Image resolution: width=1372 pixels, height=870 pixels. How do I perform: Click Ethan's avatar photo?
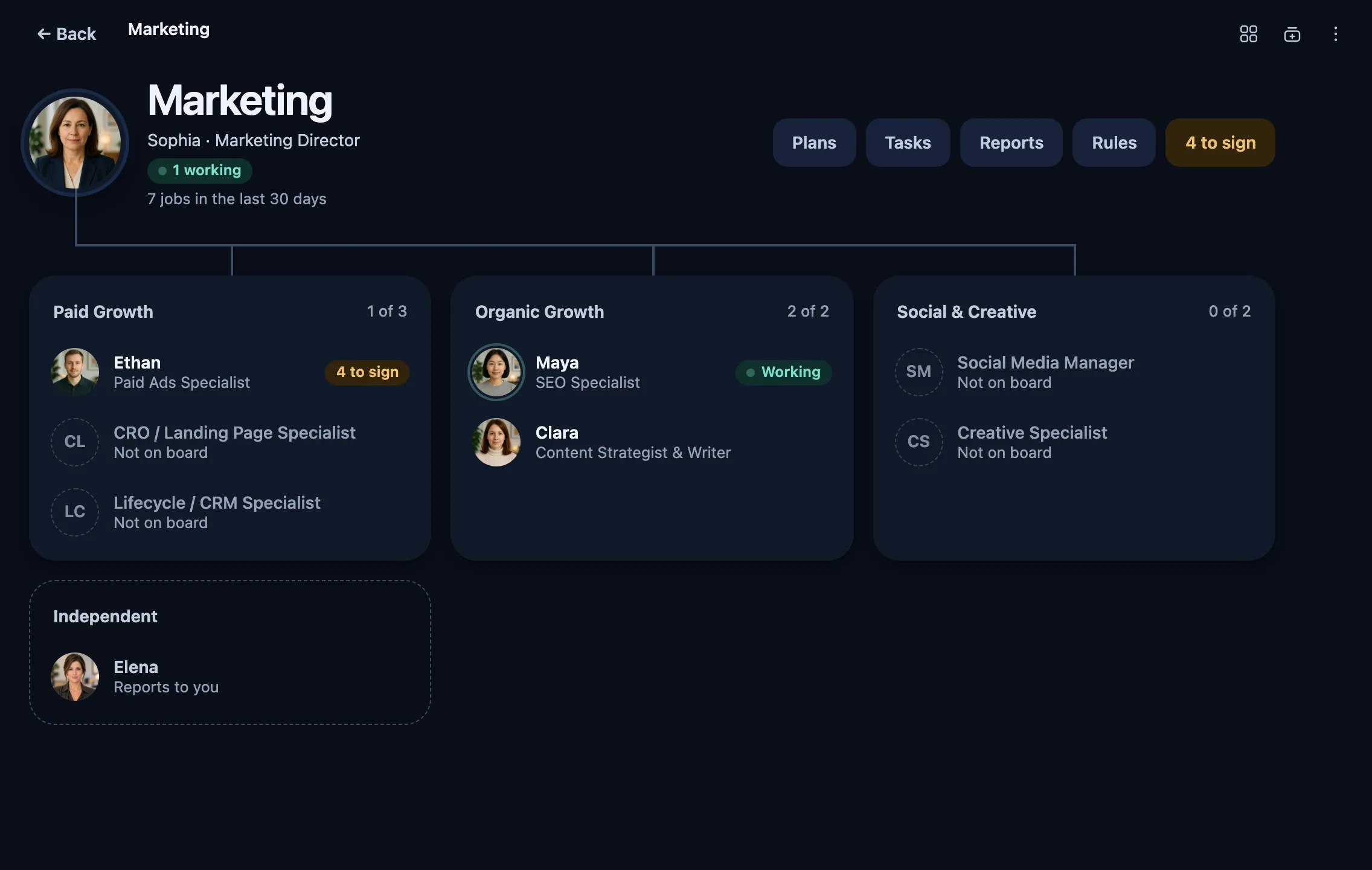(75, 372)
